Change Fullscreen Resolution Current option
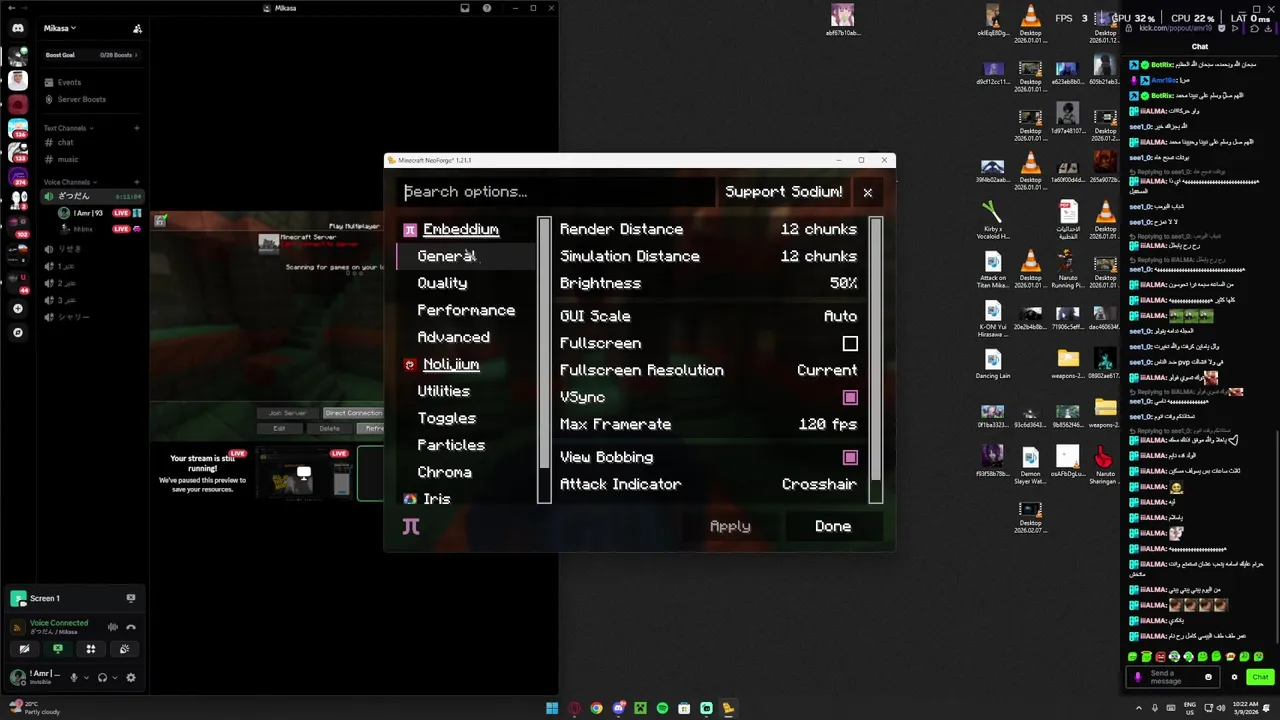This screenshot has width=1280, height=720. (x=708, y=370)
